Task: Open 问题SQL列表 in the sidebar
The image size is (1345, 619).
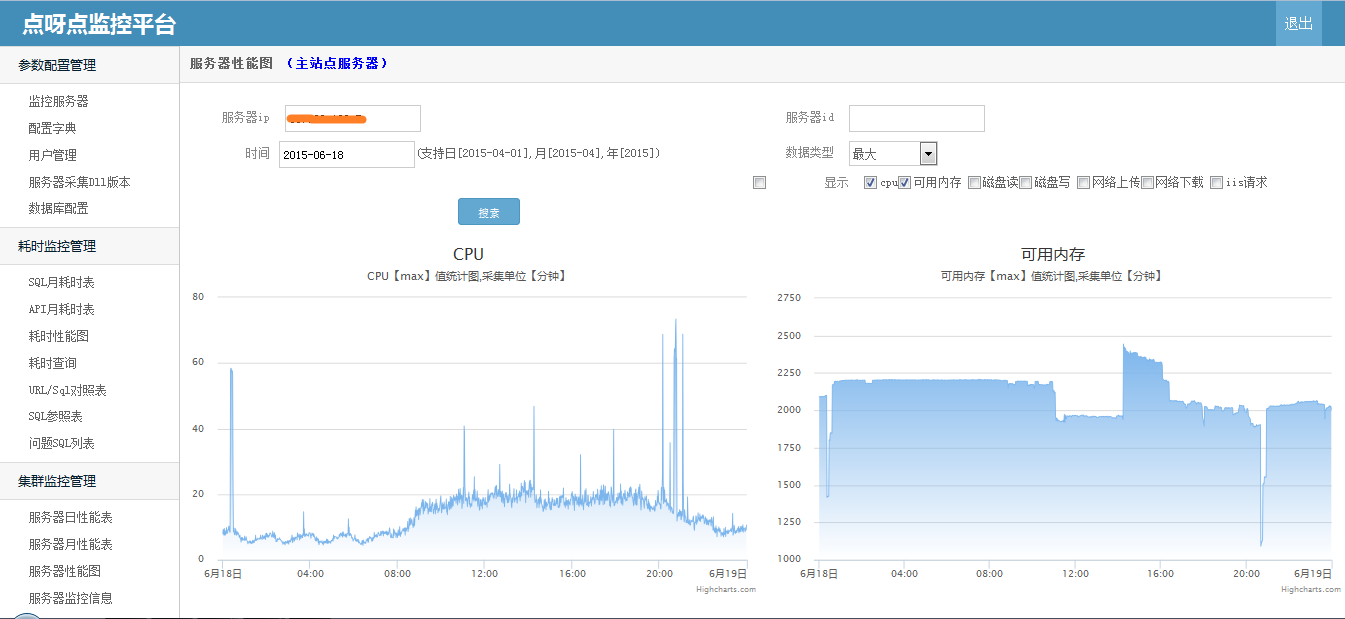Action: click(x=61, y=443)
